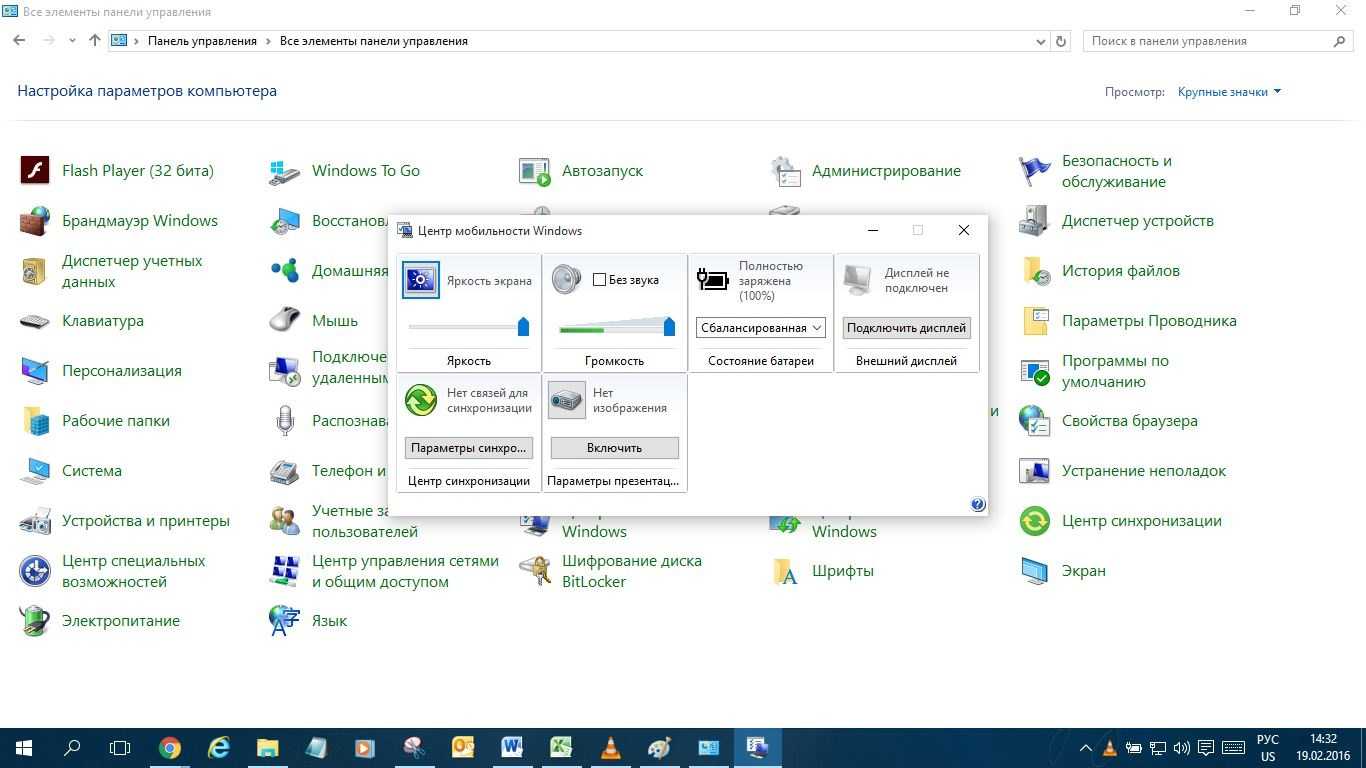Open VLC media player from taskbar
The image size is (1366, 768).
(610, 748)
